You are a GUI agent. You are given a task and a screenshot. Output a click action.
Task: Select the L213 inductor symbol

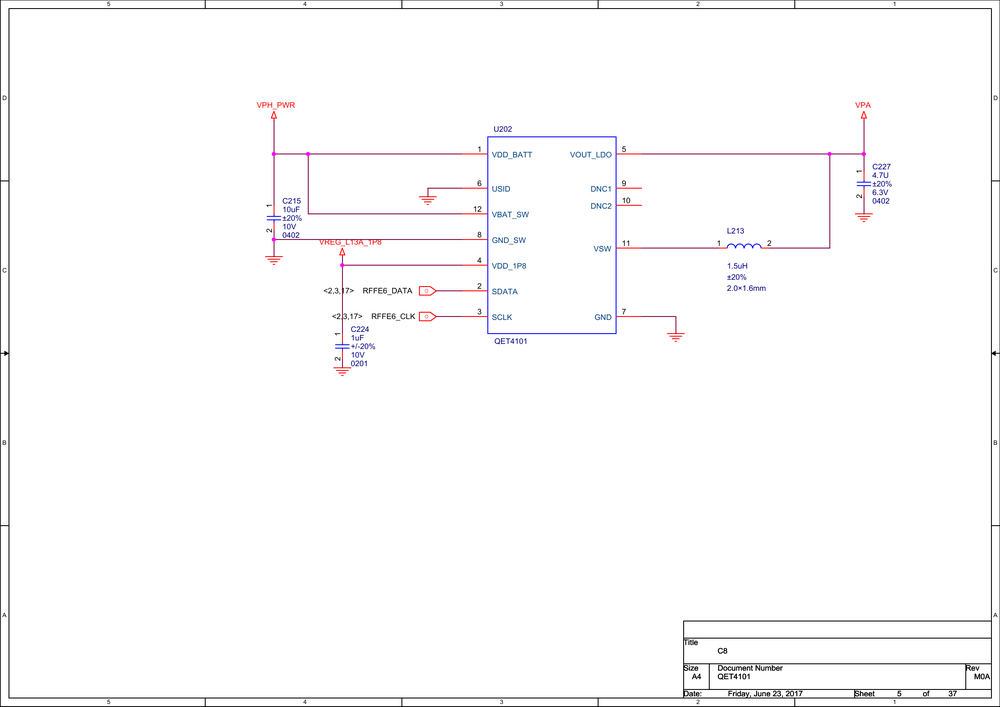click(744, 246)
